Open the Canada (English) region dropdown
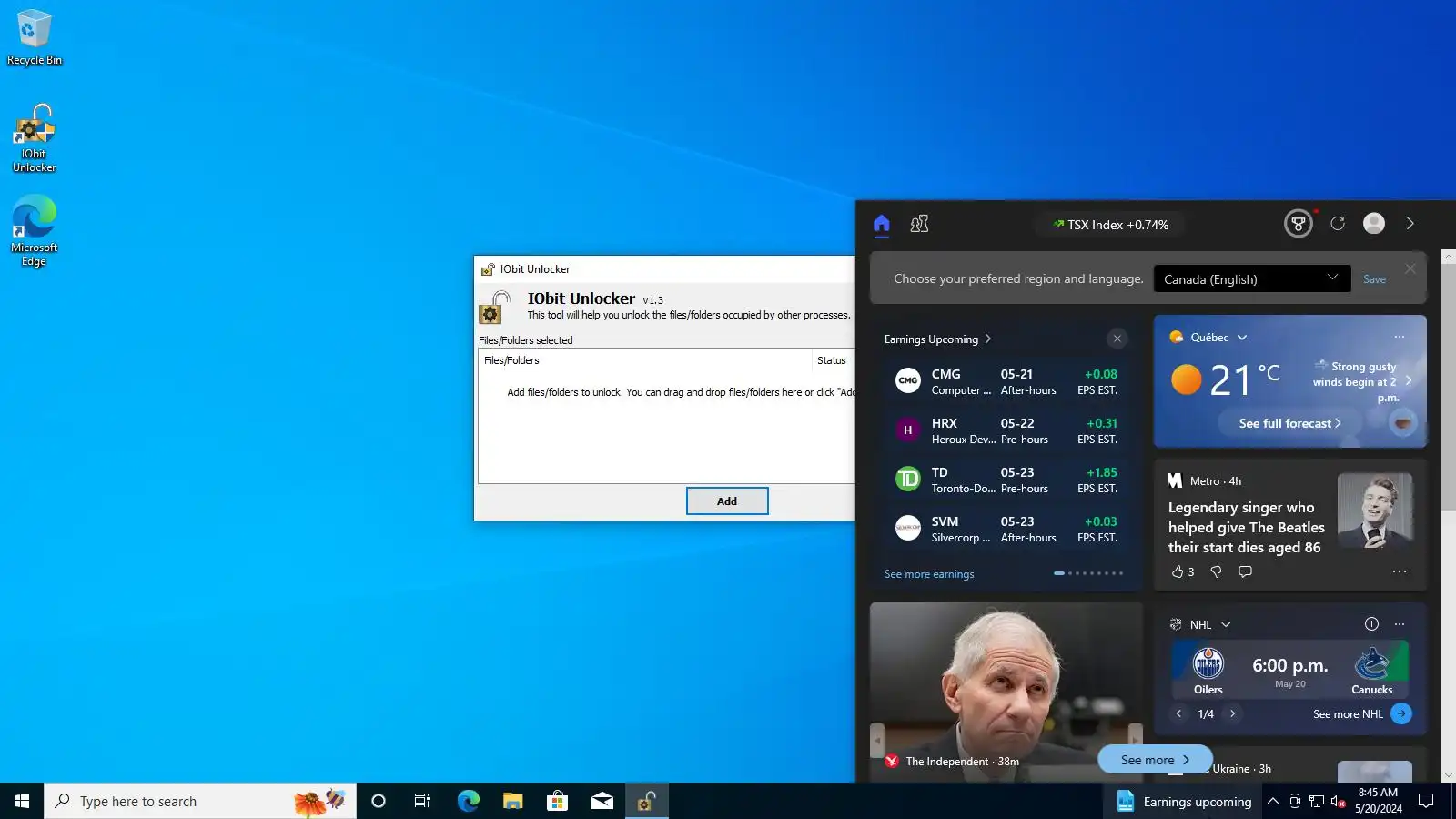The width and height of the screenshot is (1456, 819). pos(1252,278)
